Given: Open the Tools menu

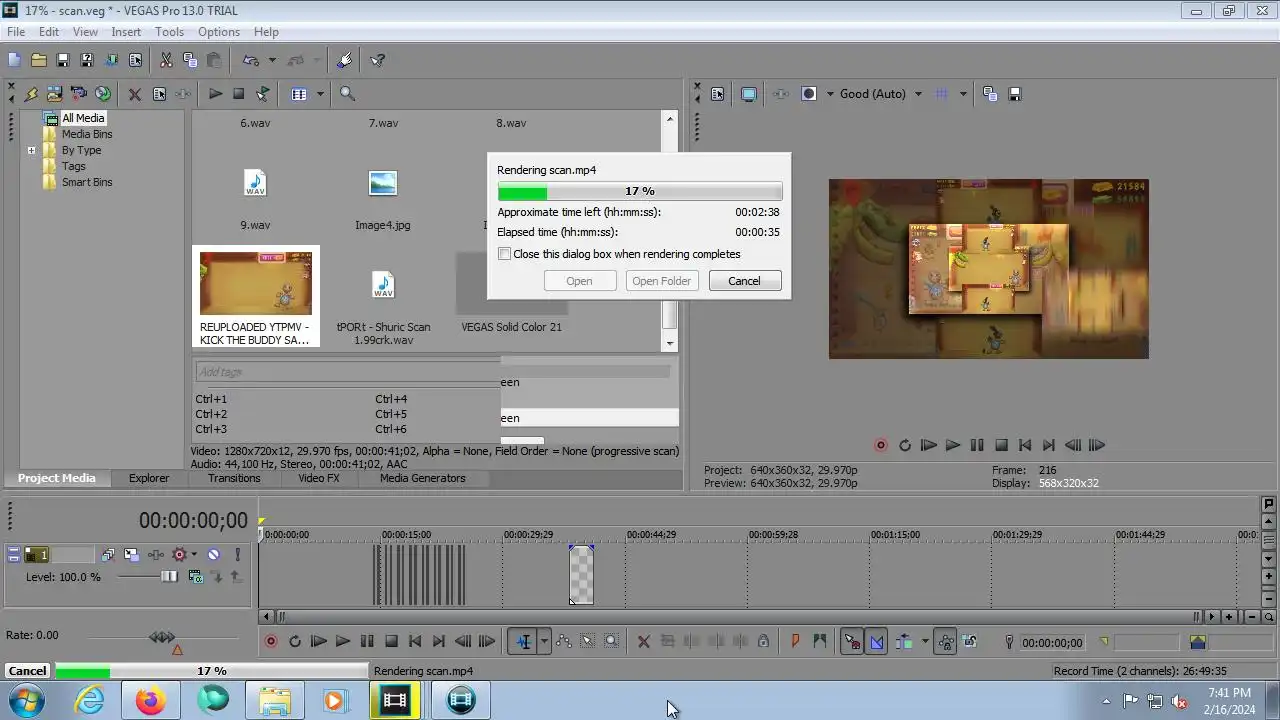Looking at the screenshot, I should point(169,32).
